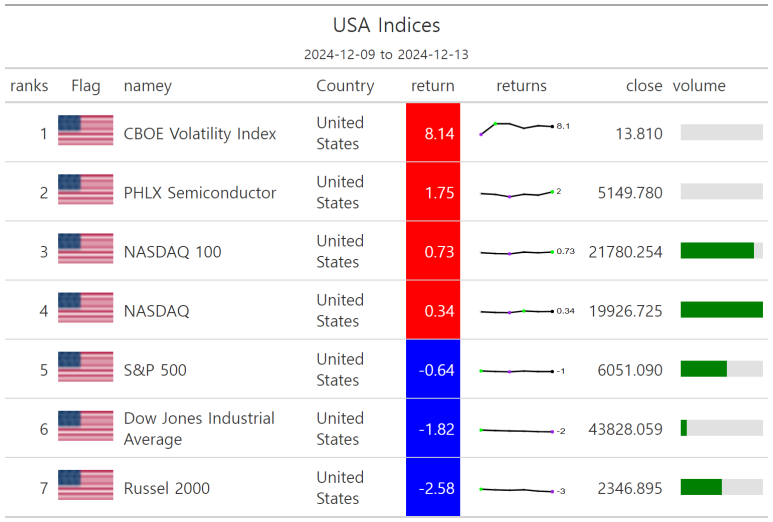Click the Country column header
The width and height of the screenshot is (773, 522).
345,86
